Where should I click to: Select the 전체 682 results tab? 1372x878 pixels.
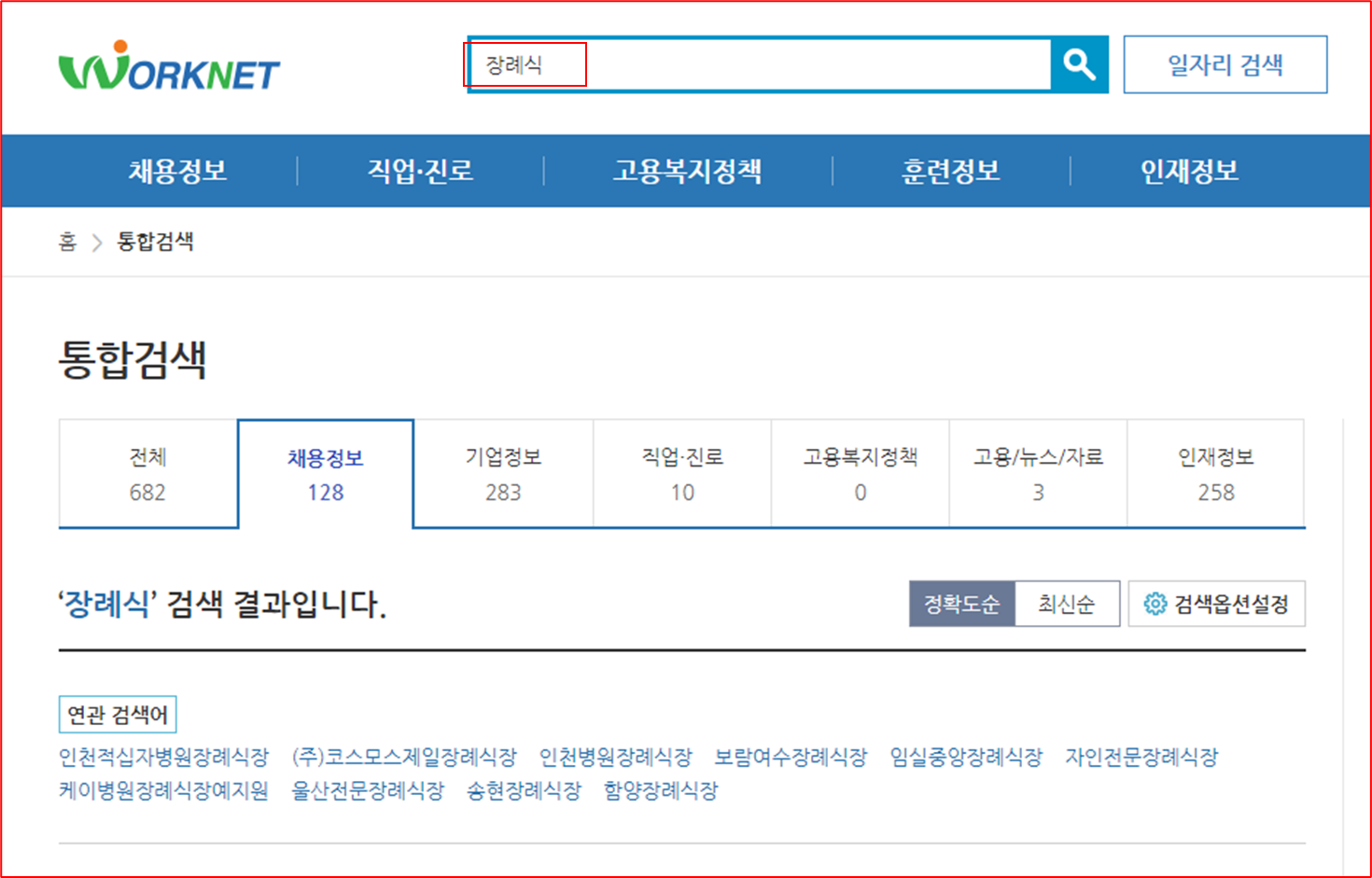[148, 474]
